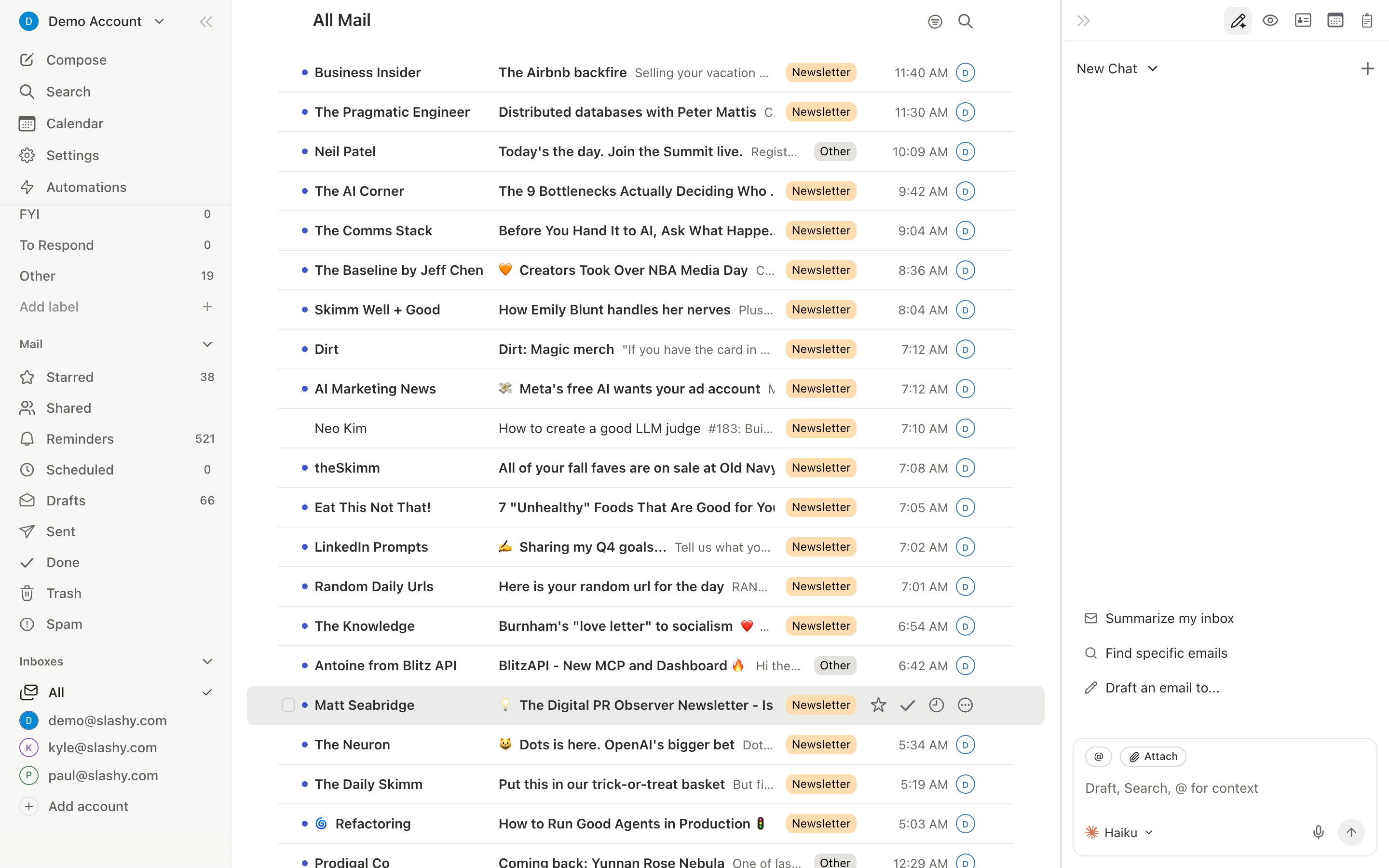Toggle the eye visibility icon in chat toolbar
Image resolution: width=1389 pixels, height=868 pixels.
[1270, 21]
